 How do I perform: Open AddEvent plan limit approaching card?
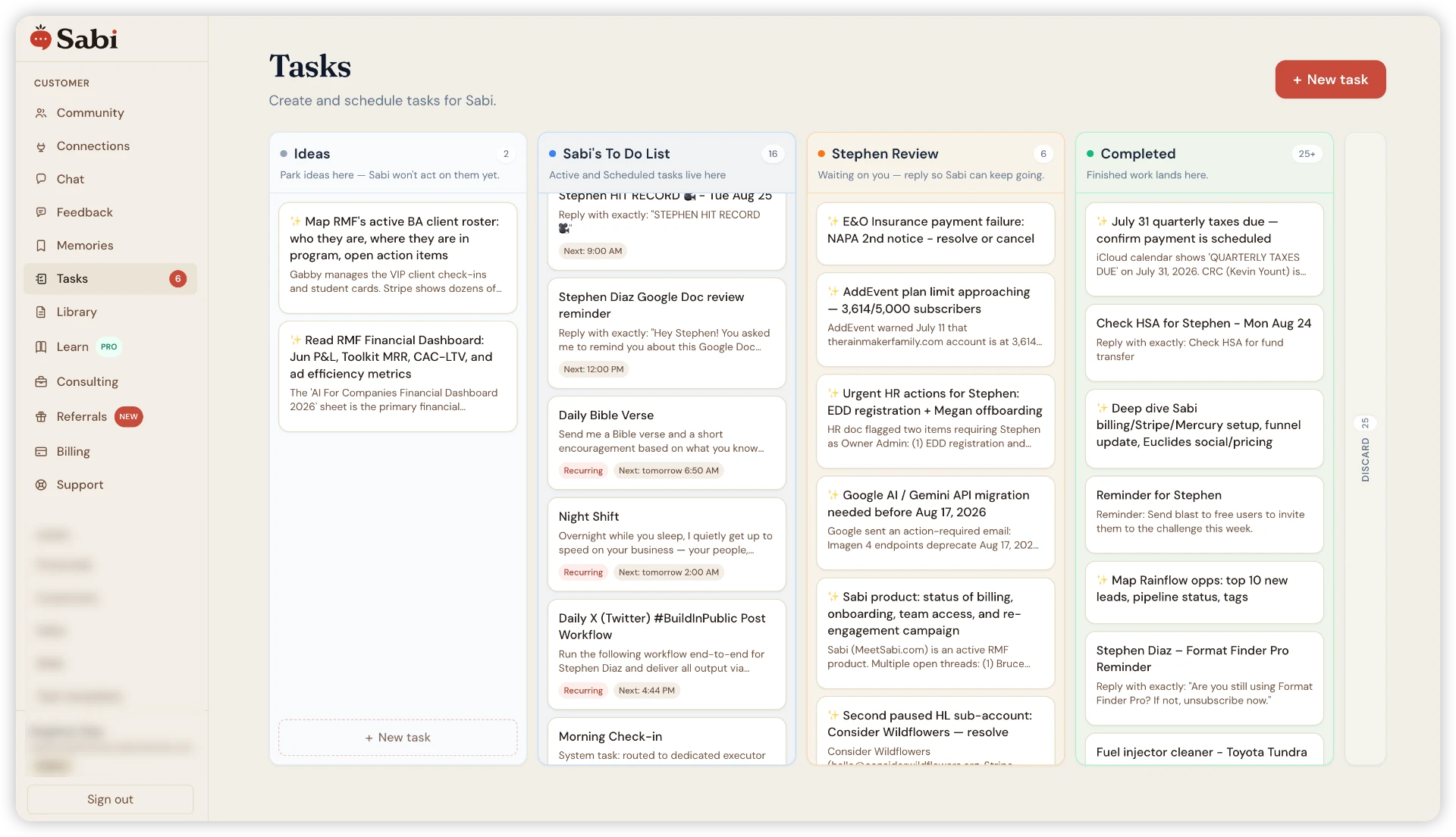(x=935, y=320)
